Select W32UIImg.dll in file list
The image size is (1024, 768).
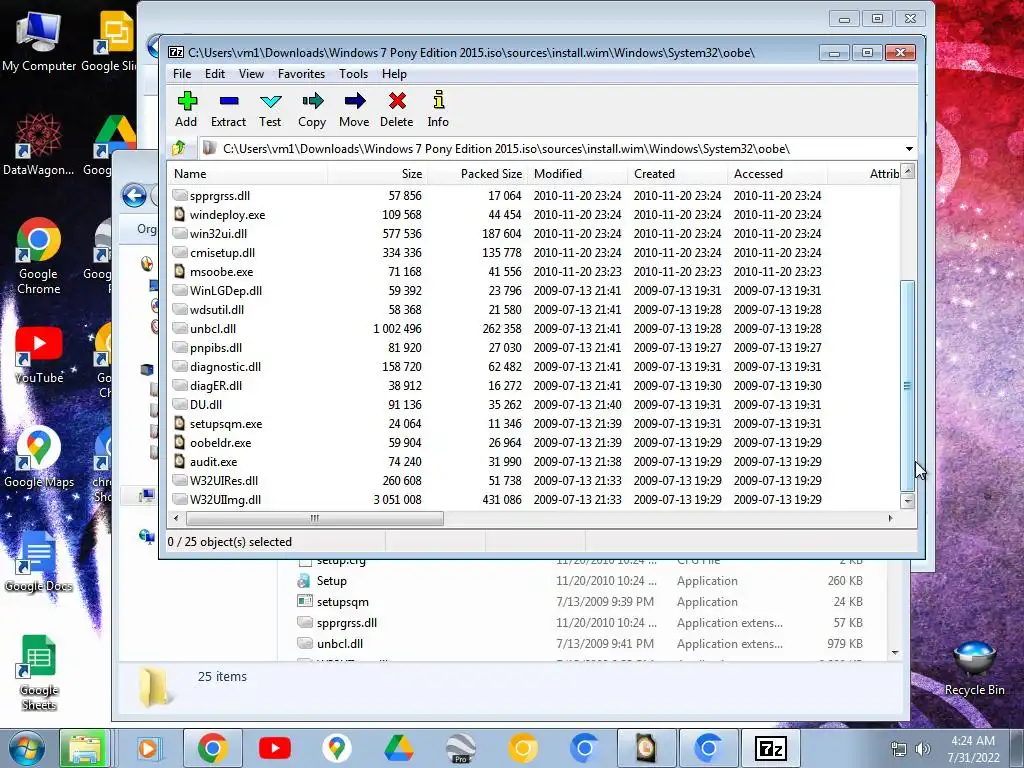click(225, 500)
